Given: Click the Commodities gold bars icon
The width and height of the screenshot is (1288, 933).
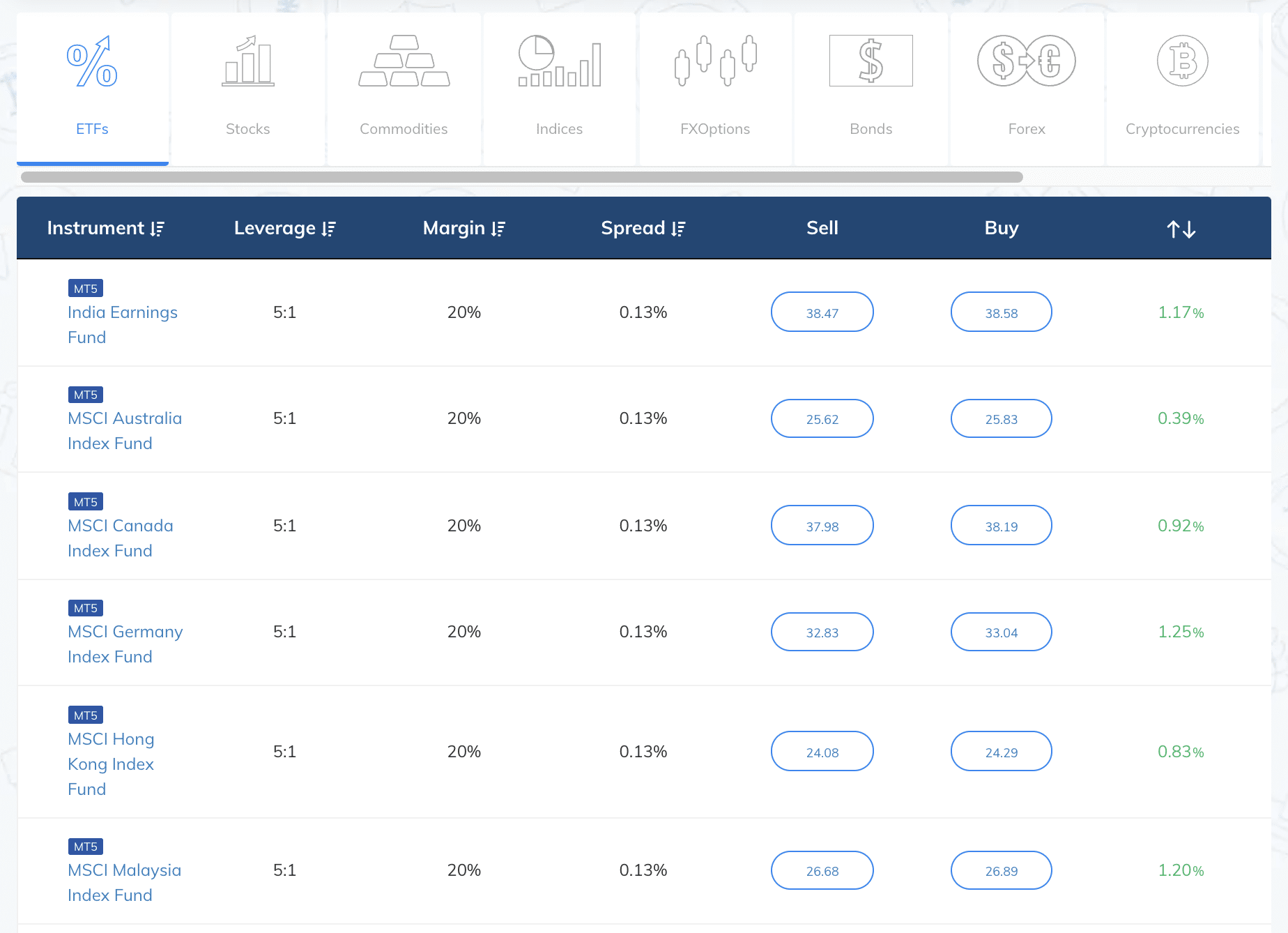Looking at the screenshot, I should (x=404, y=61).
